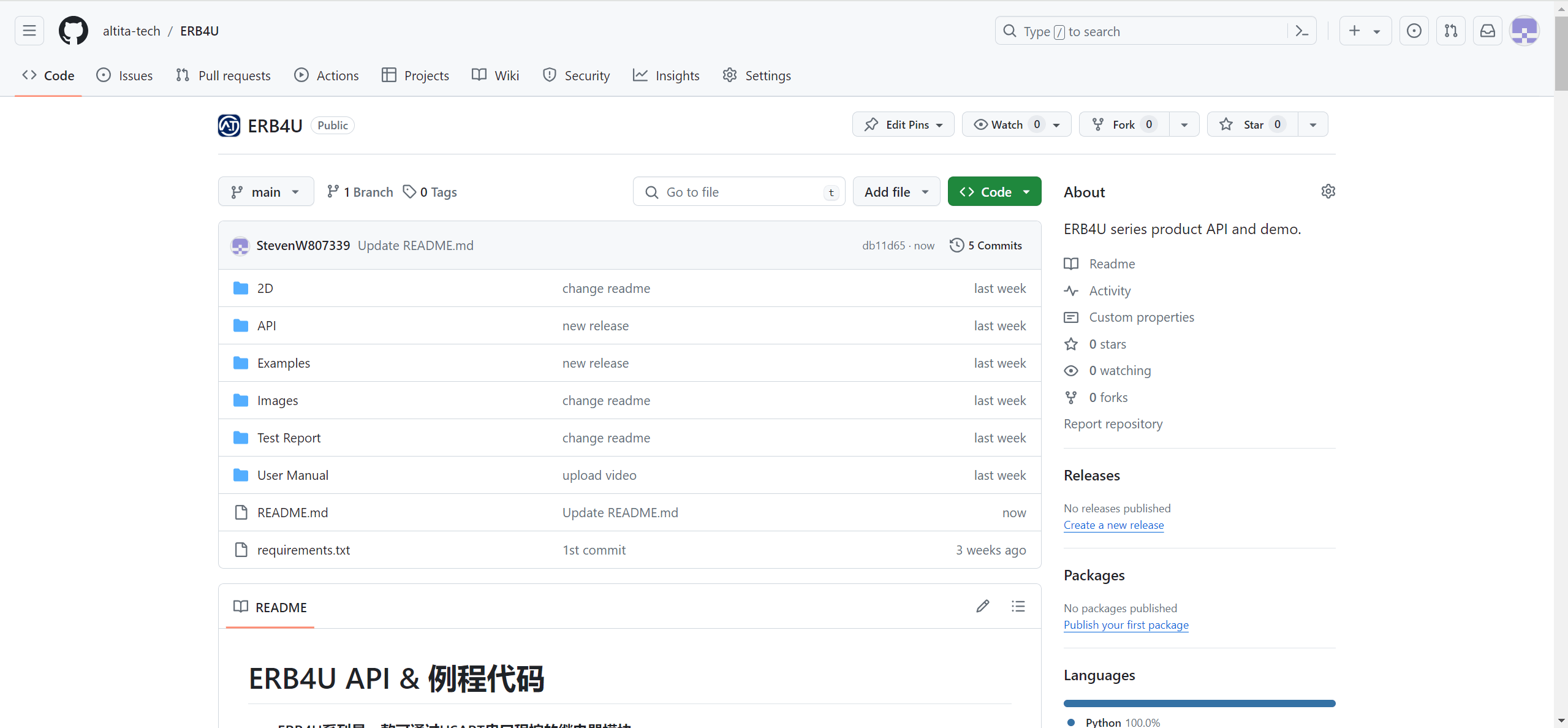1568x728 pixels.
Task: Click the Python language bar
Action: pyautogui.click(x=1200, y=703)
